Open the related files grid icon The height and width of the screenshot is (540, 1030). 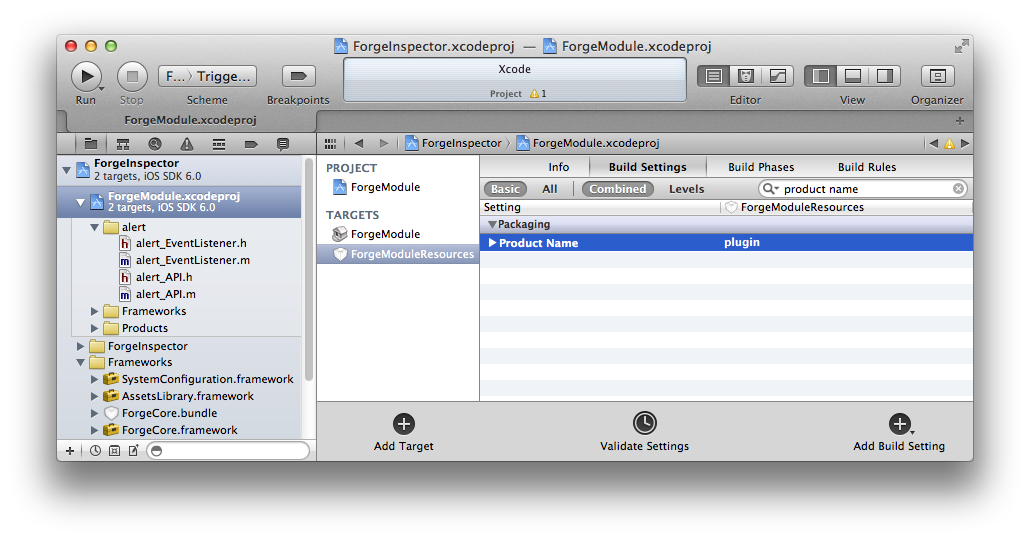tap(330, 143)
